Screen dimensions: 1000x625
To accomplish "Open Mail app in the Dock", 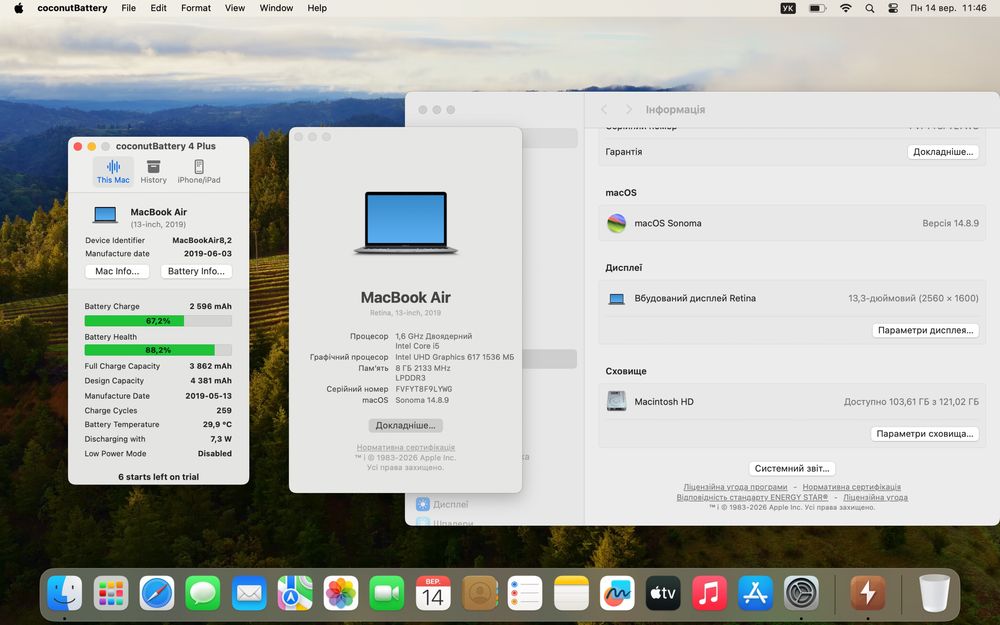I will click(x=249, y=593).
